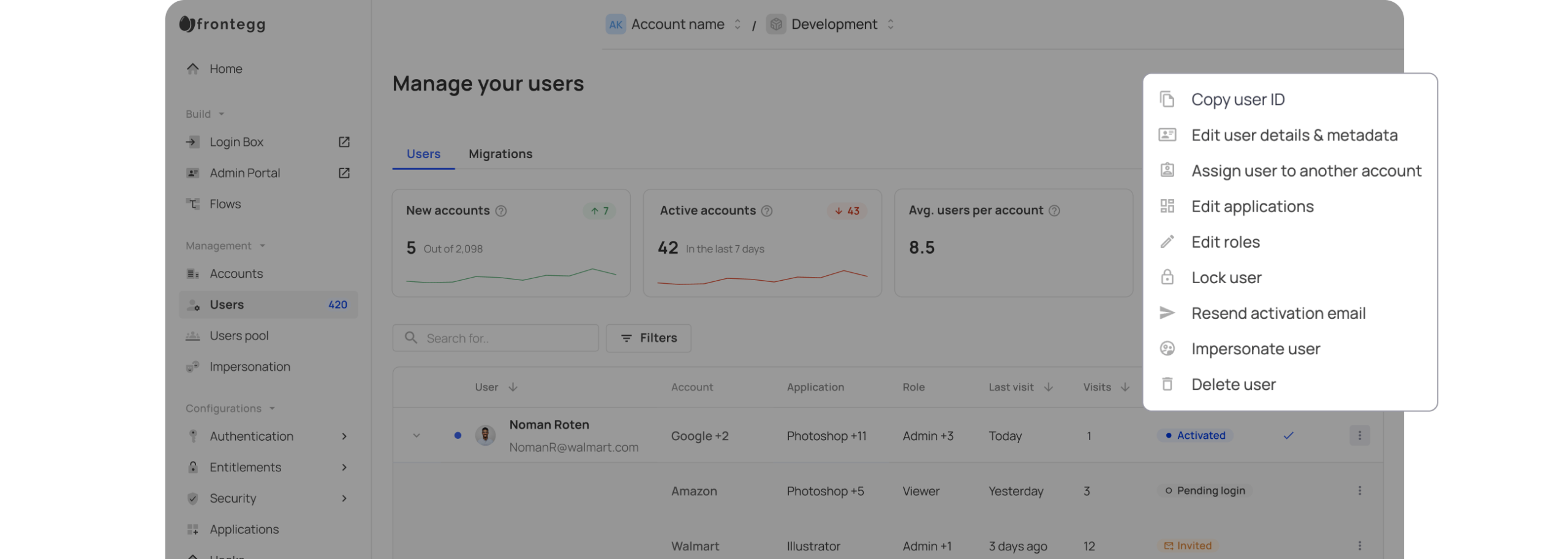
Task: Collapse the Noman Roten row chevron
Action: (417, 436)
